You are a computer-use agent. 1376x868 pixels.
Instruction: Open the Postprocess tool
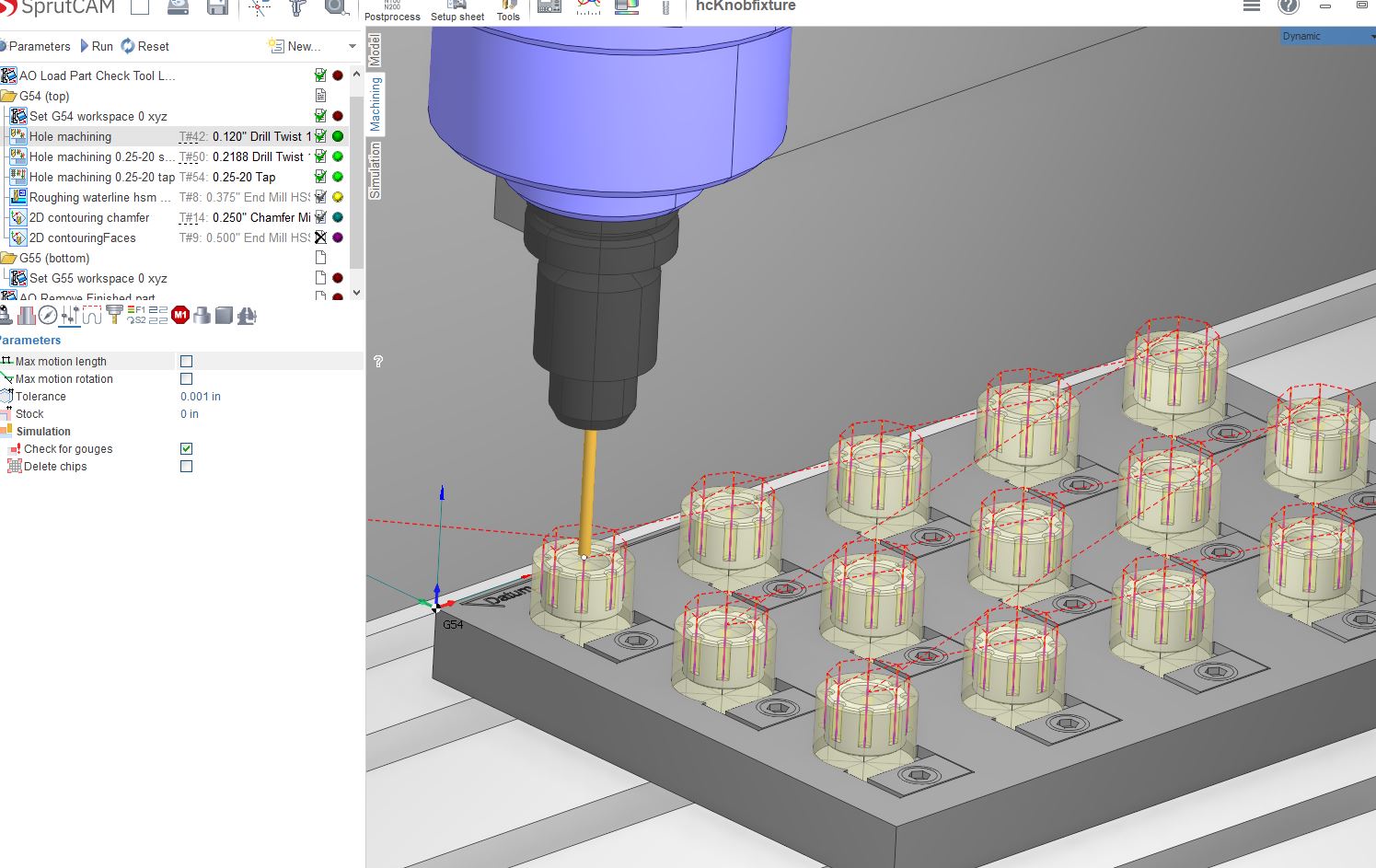coord(392,11)
